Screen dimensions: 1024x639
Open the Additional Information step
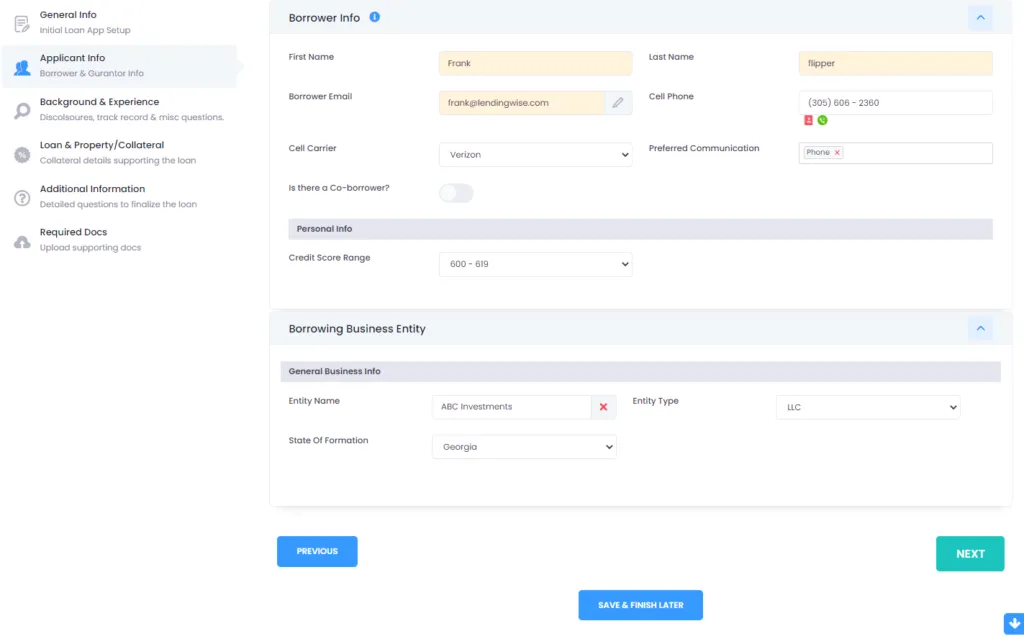119,196
